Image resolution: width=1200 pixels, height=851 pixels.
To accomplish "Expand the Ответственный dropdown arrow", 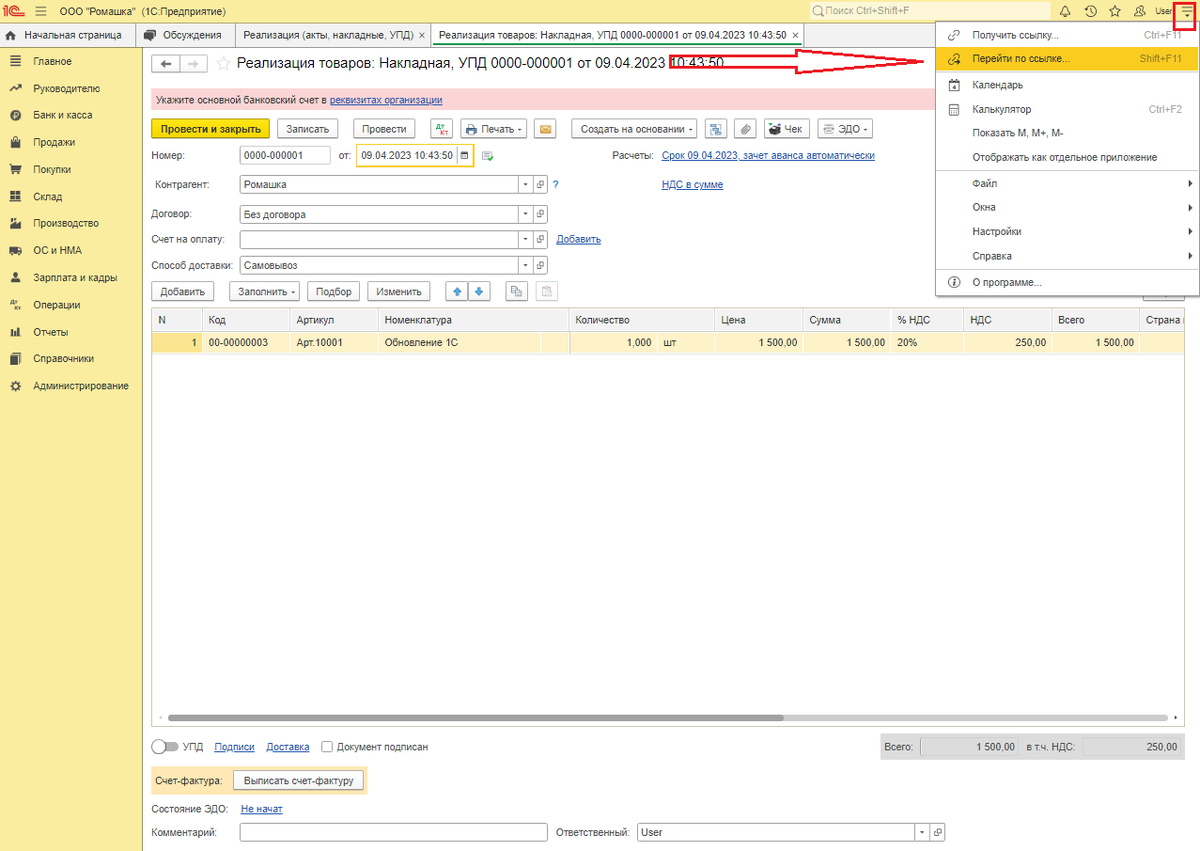I will [921, 832].
